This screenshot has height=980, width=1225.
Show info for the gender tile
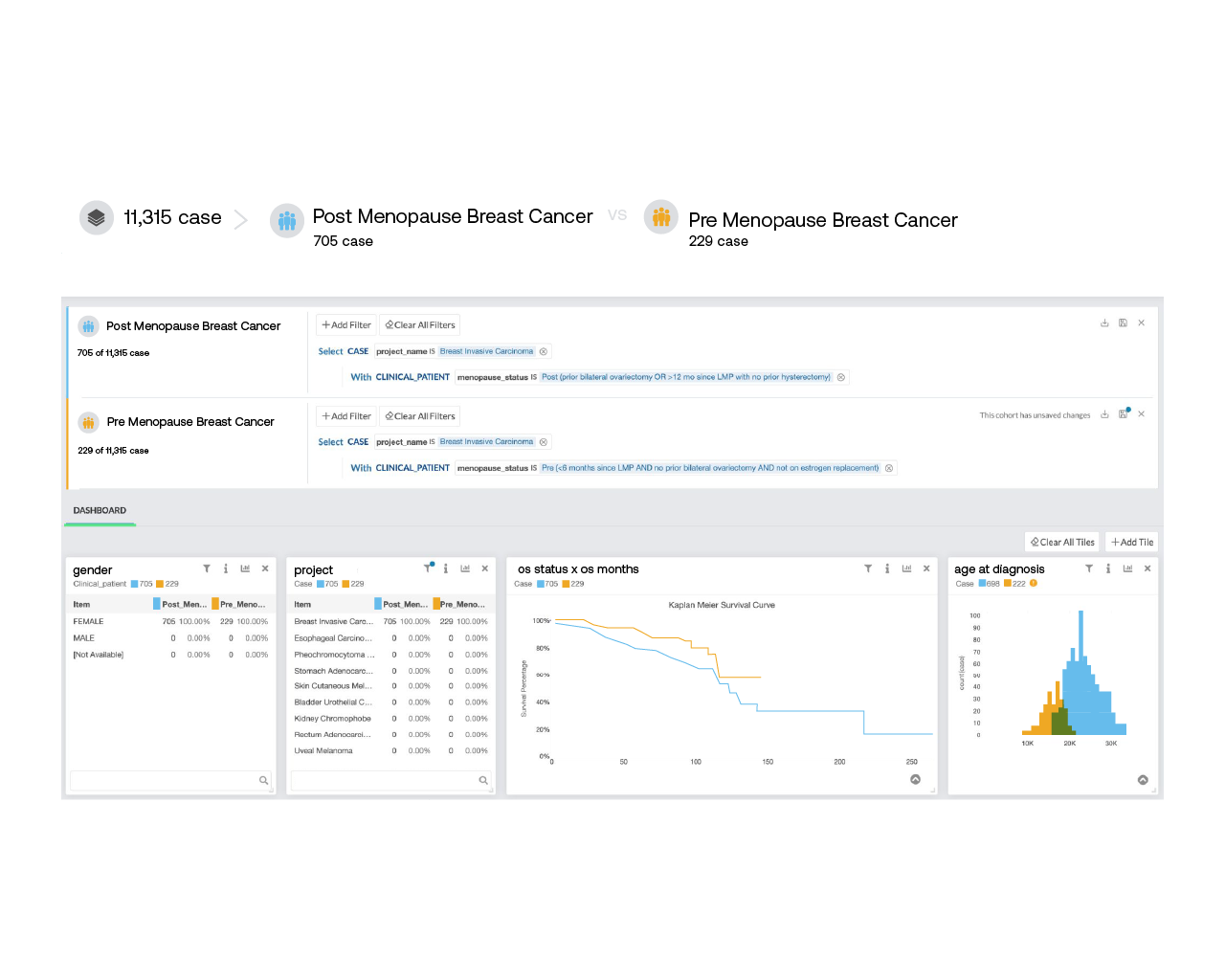click(226, 568)
